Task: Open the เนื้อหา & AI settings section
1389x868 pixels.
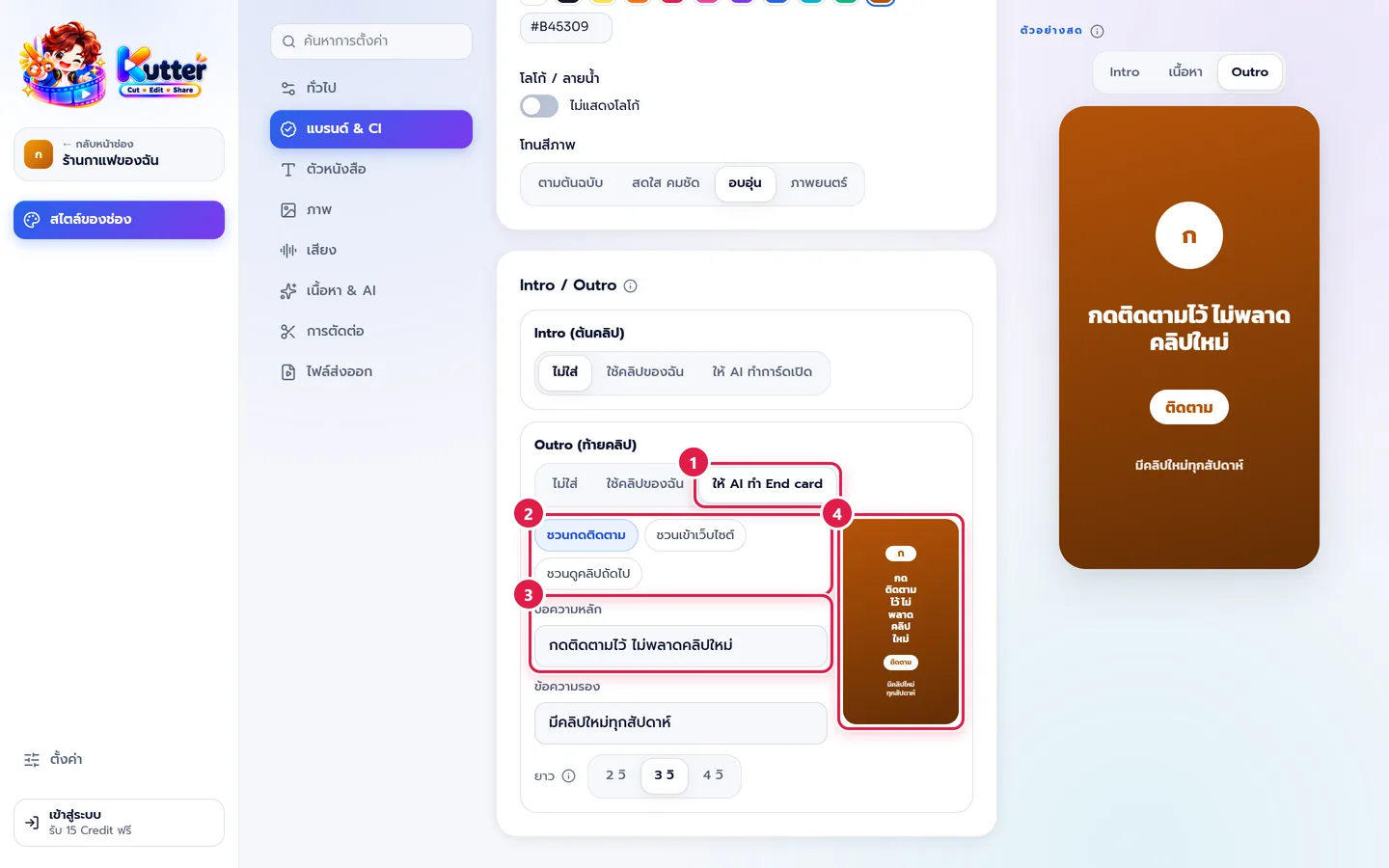Action: [x=371, y=290]
